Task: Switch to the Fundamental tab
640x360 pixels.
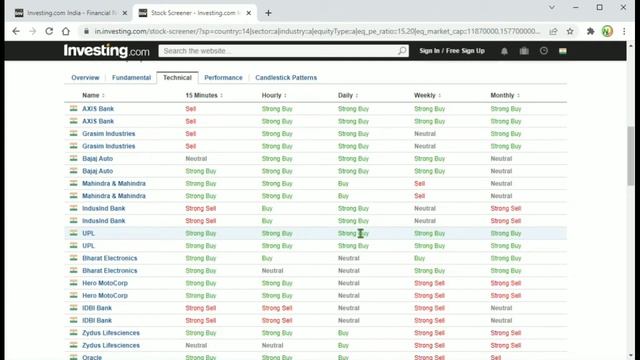Action: [131, 78]
